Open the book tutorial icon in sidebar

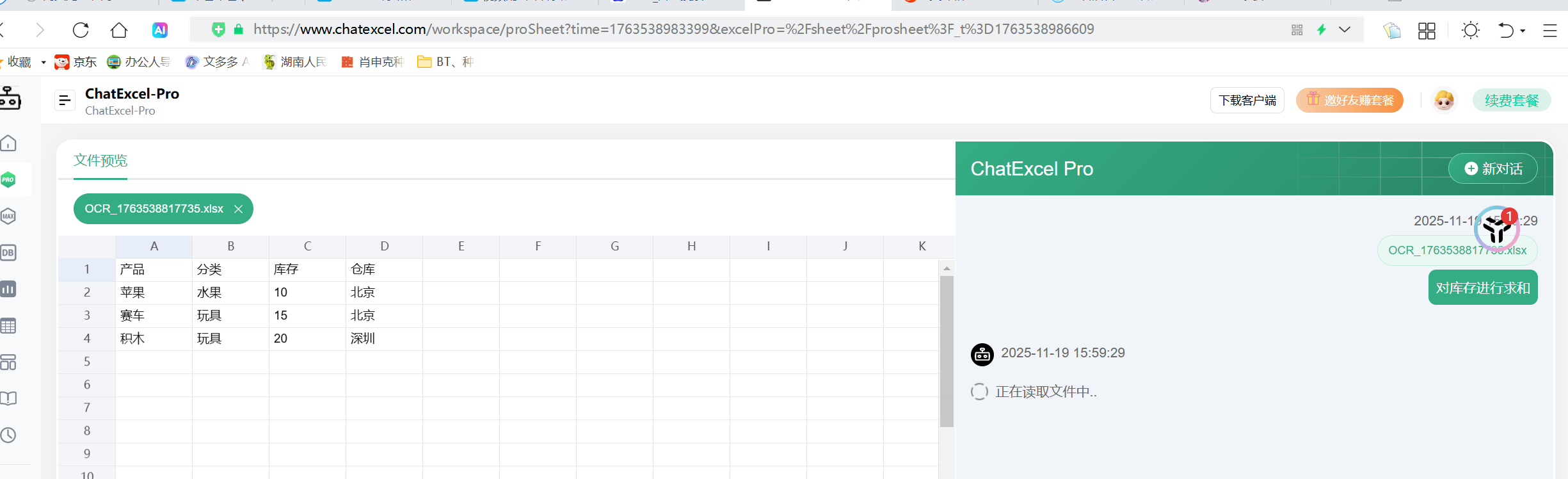coord(8,398)
